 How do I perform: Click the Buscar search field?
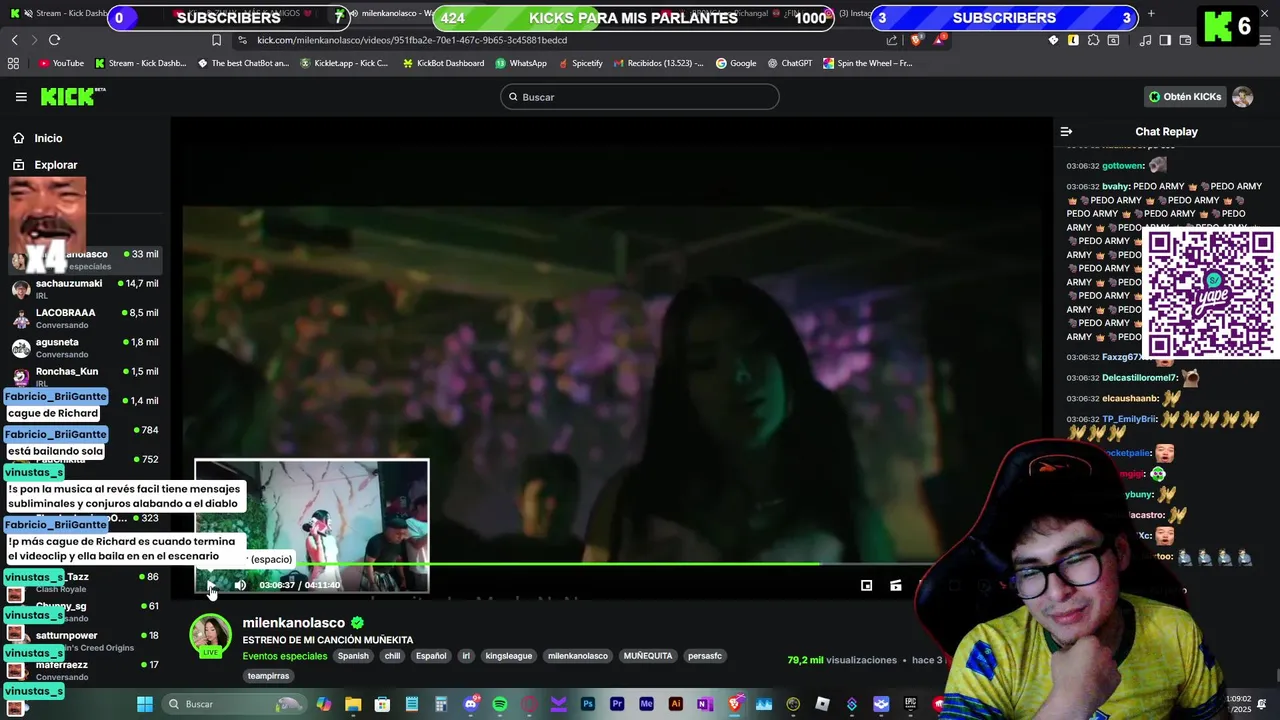click(x=640, y=97)
